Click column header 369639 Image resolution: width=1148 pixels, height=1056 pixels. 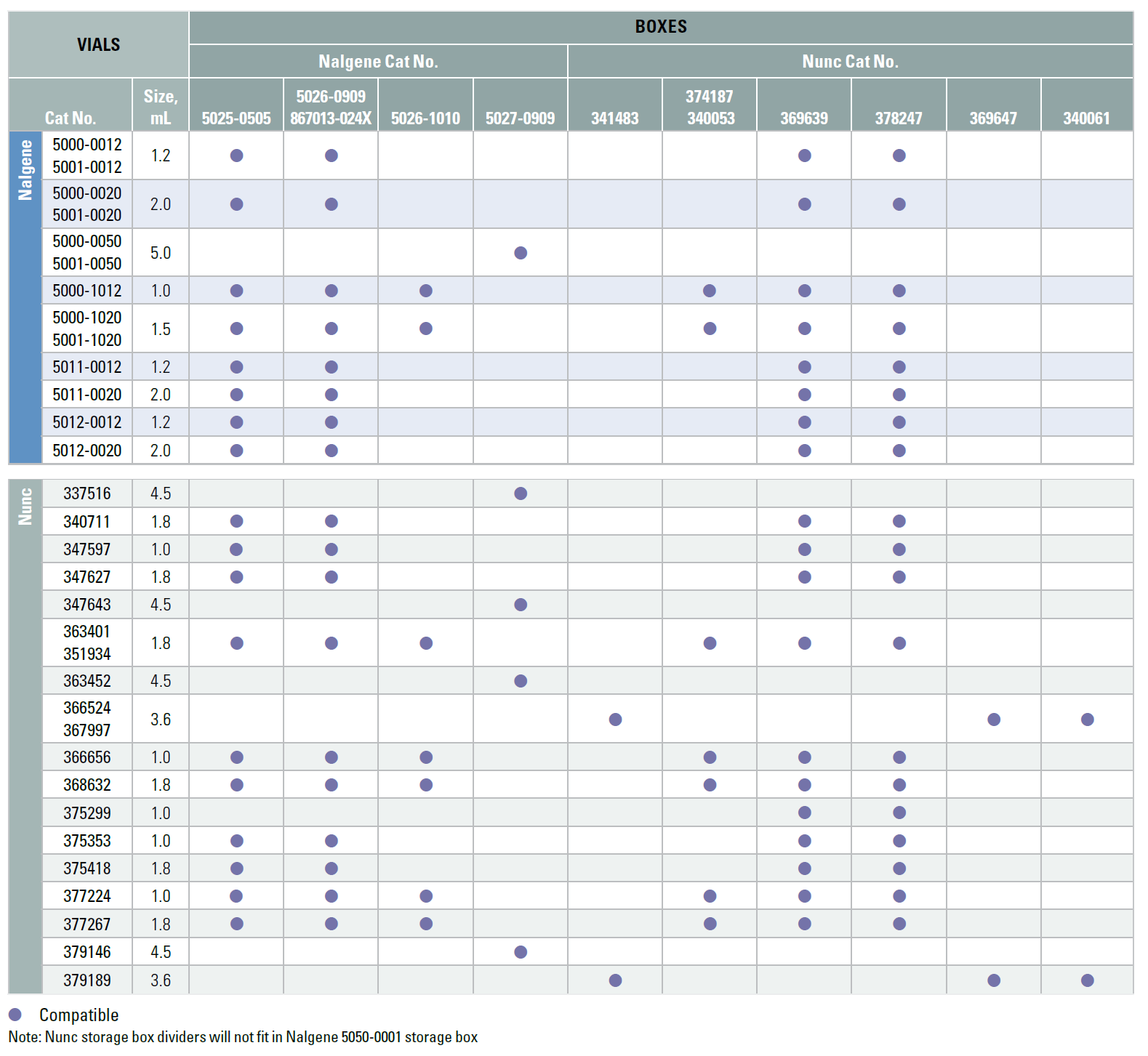click(x=804, y=105)
